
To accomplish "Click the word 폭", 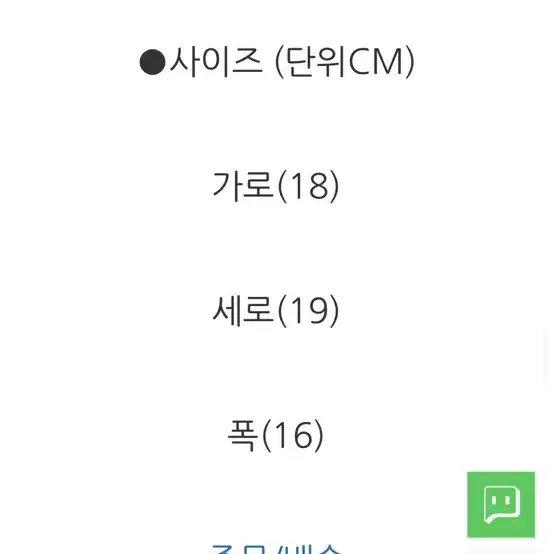I will (x=242, y=435).
